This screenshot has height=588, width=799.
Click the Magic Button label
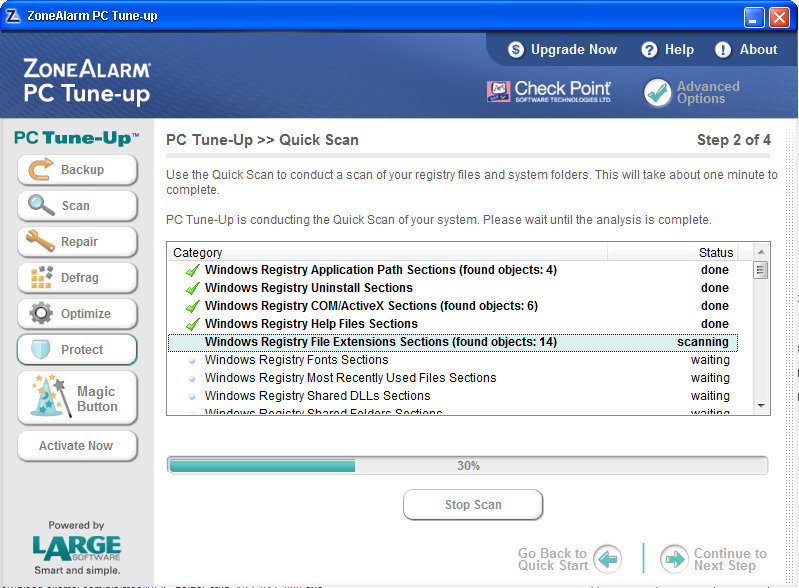click(x=97, y=398)
